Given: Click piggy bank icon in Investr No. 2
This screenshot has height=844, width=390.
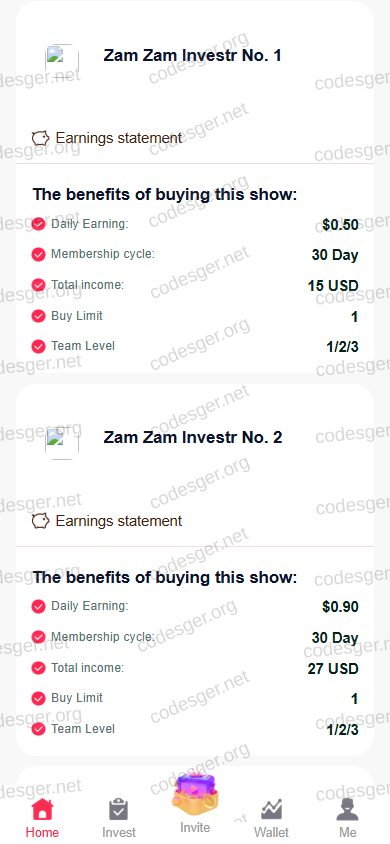Looking at the screenshot, I should 40,521.
